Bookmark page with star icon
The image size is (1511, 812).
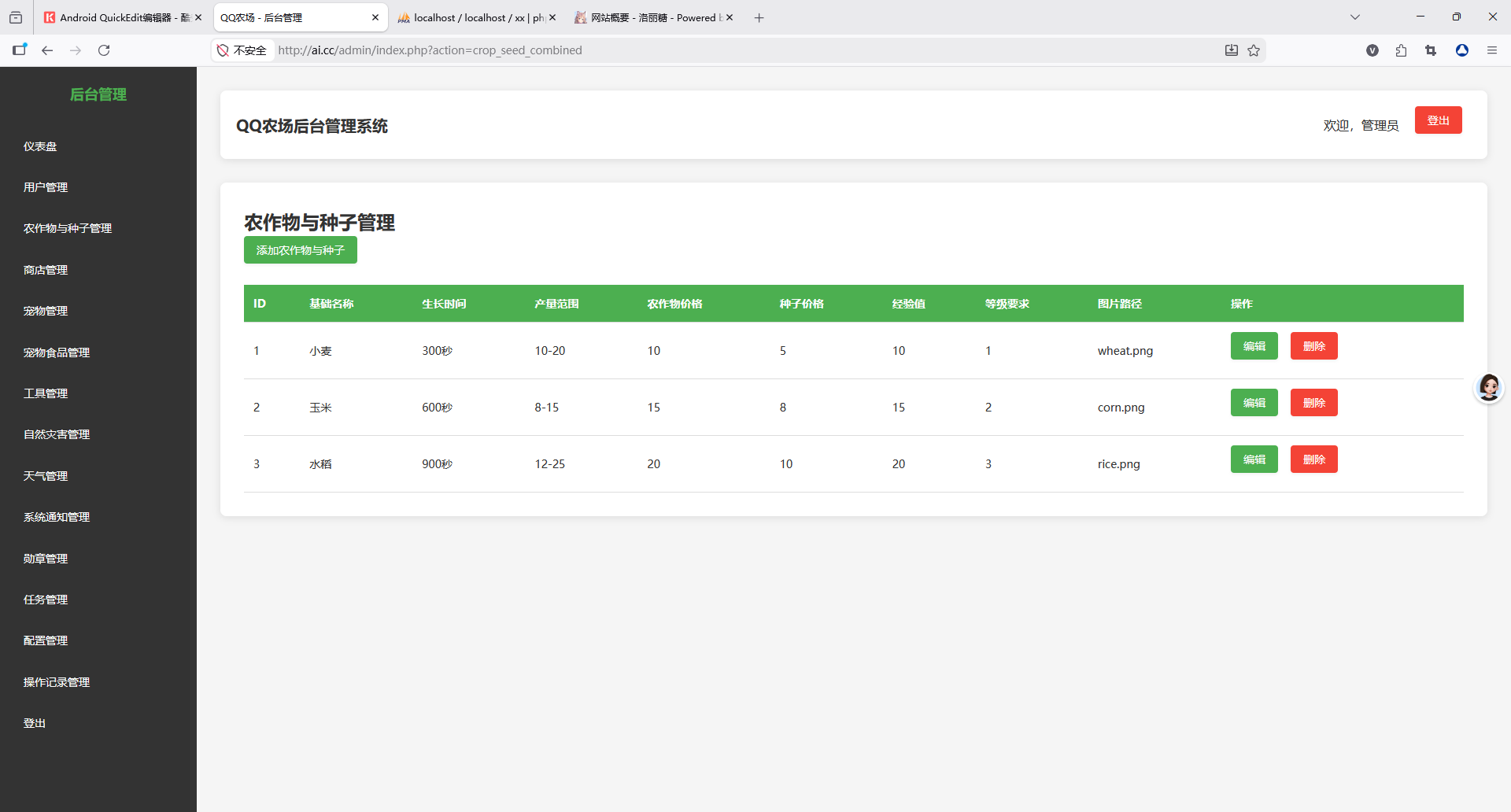click(x=1254, y=50)
